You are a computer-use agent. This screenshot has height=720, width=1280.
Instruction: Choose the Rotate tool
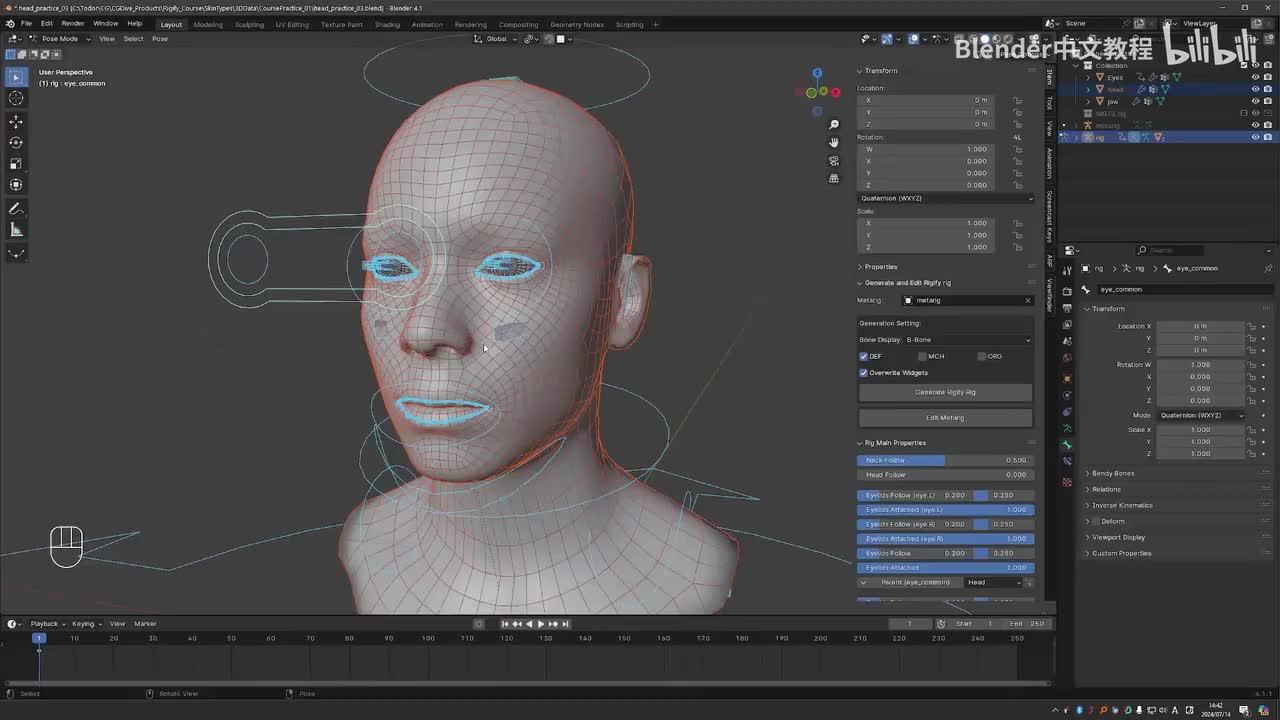point(16,142)
